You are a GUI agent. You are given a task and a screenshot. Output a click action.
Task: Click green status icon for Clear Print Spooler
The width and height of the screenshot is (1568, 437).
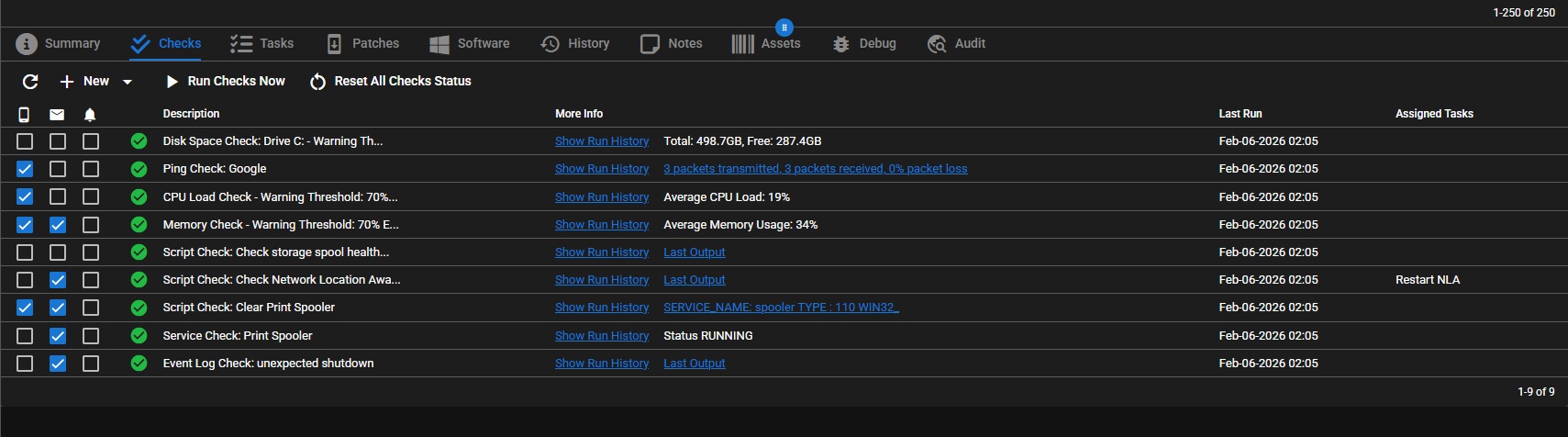click(139, 308)
